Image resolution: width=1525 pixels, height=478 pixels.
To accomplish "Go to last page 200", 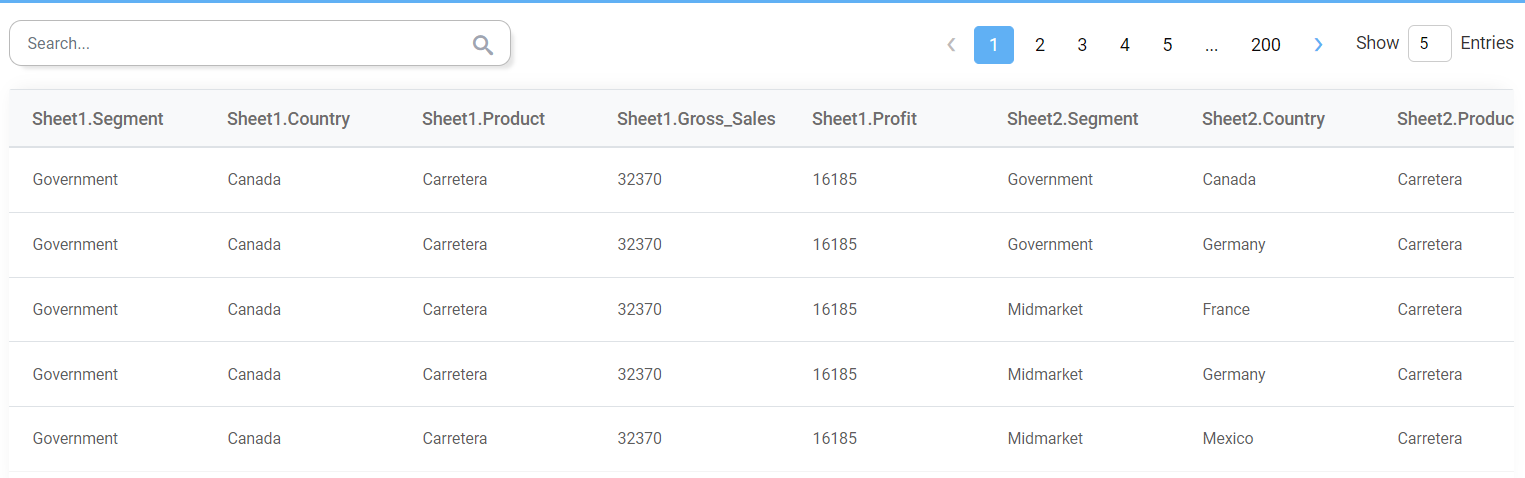I will [x=1265, y=45].
